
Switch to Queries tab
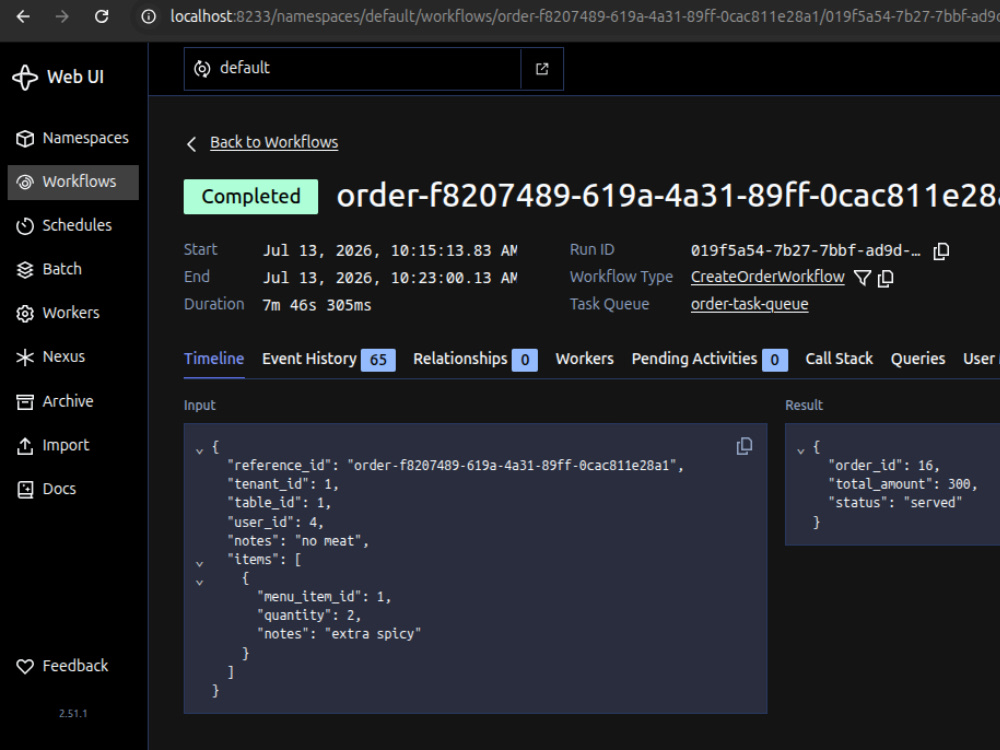point(918,359)
